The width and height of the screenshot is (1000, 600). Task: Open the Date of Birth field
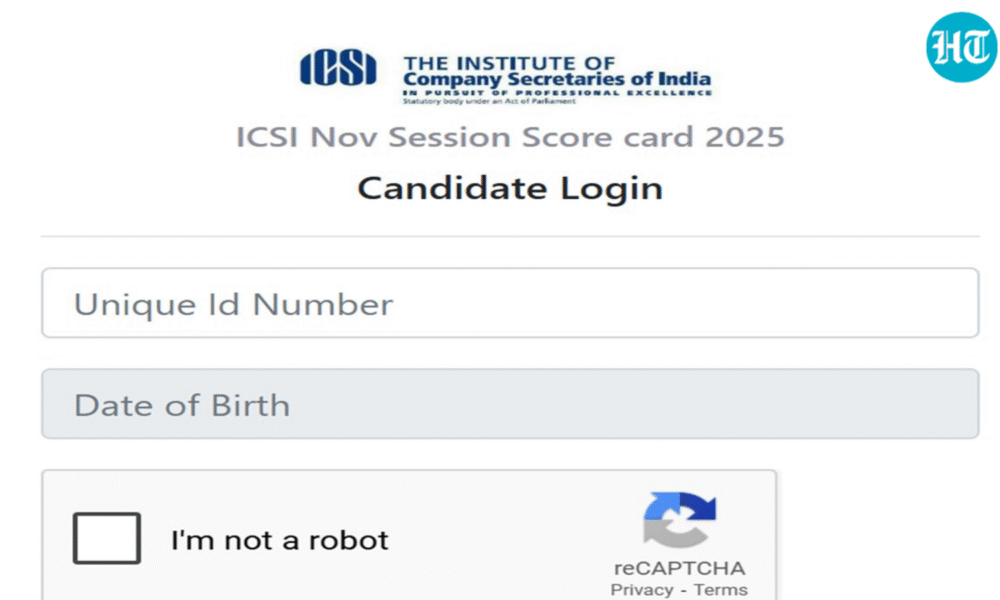(x=510, y=404)
